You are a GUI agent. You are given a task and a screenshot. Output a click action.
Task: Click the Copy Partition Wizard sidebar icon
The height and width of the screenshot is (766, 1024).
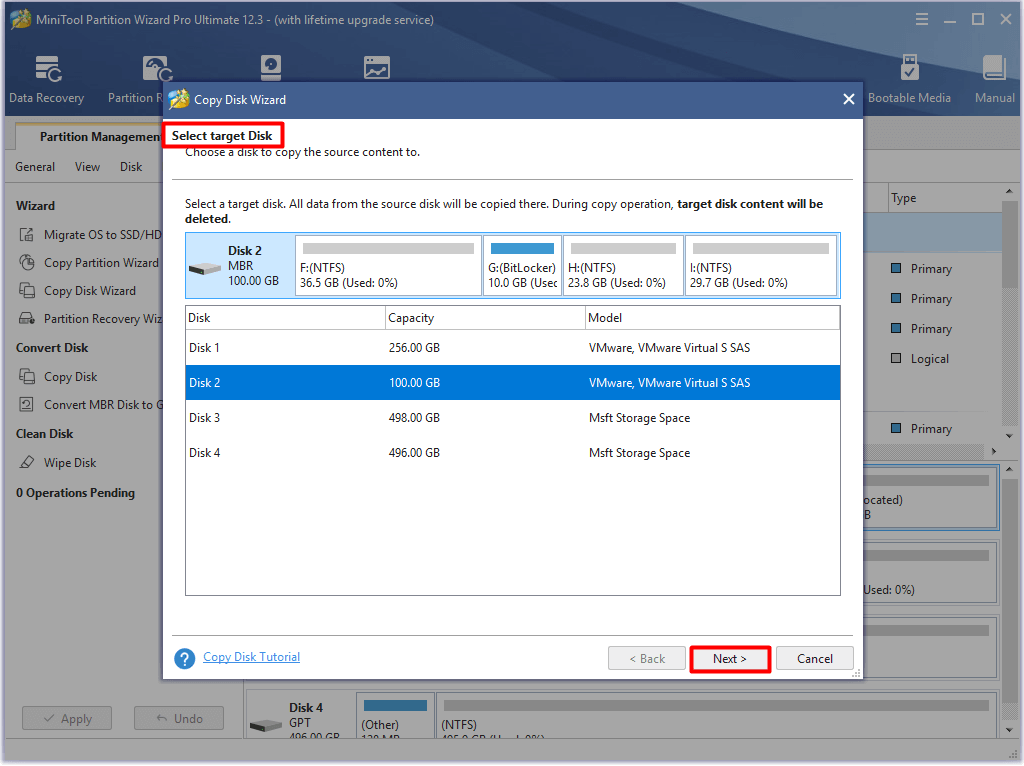(x=27, y=263)
